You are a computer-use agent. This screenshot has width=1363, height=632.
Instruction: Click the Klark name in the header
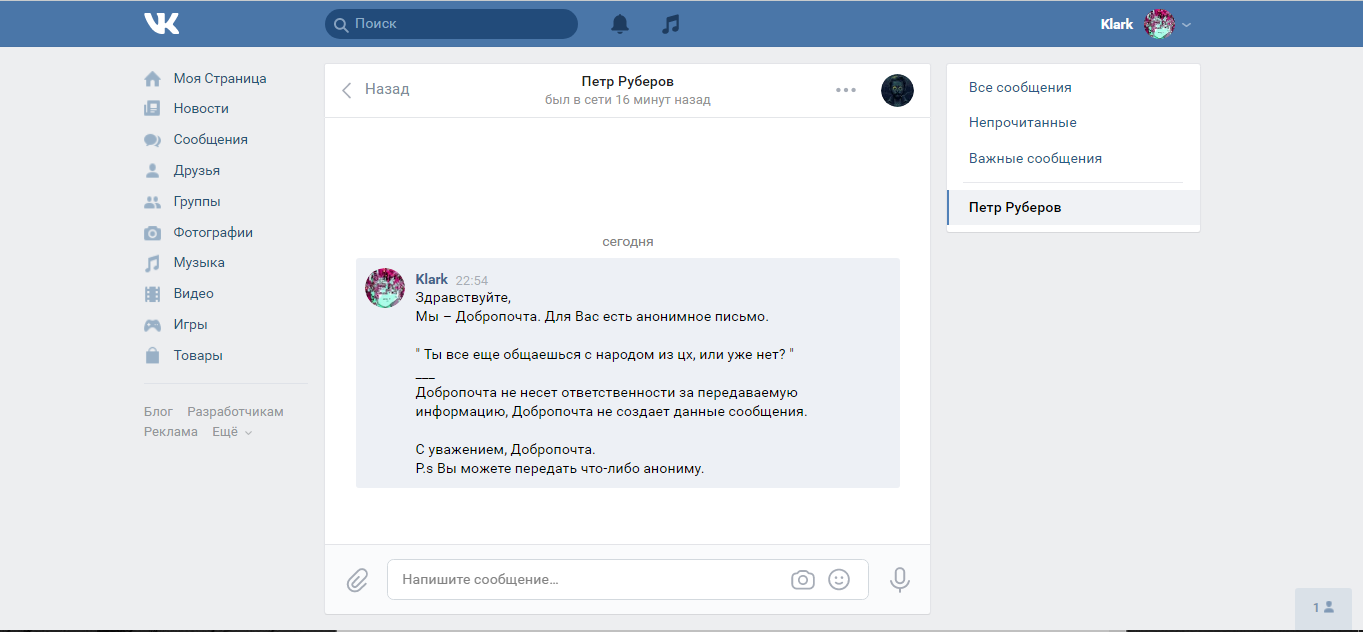[1117, 24]
